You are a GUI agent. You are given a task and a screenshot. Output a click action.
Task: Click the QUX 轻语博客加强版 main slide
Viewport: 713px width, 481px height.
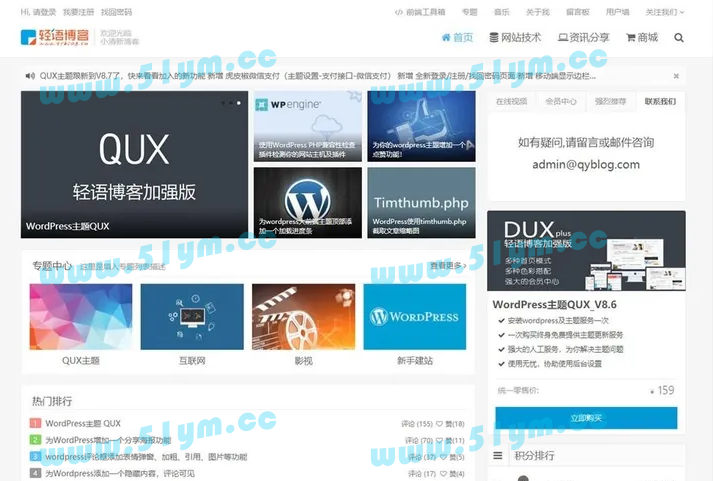[x=135, y=165]
